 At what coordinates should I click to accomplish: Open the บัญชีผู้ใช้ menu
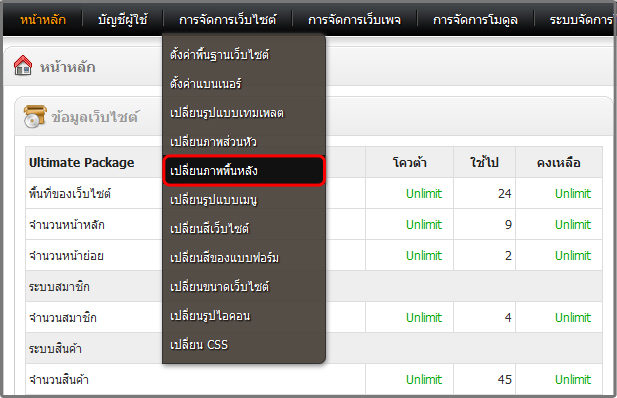[x=123, y=20]
